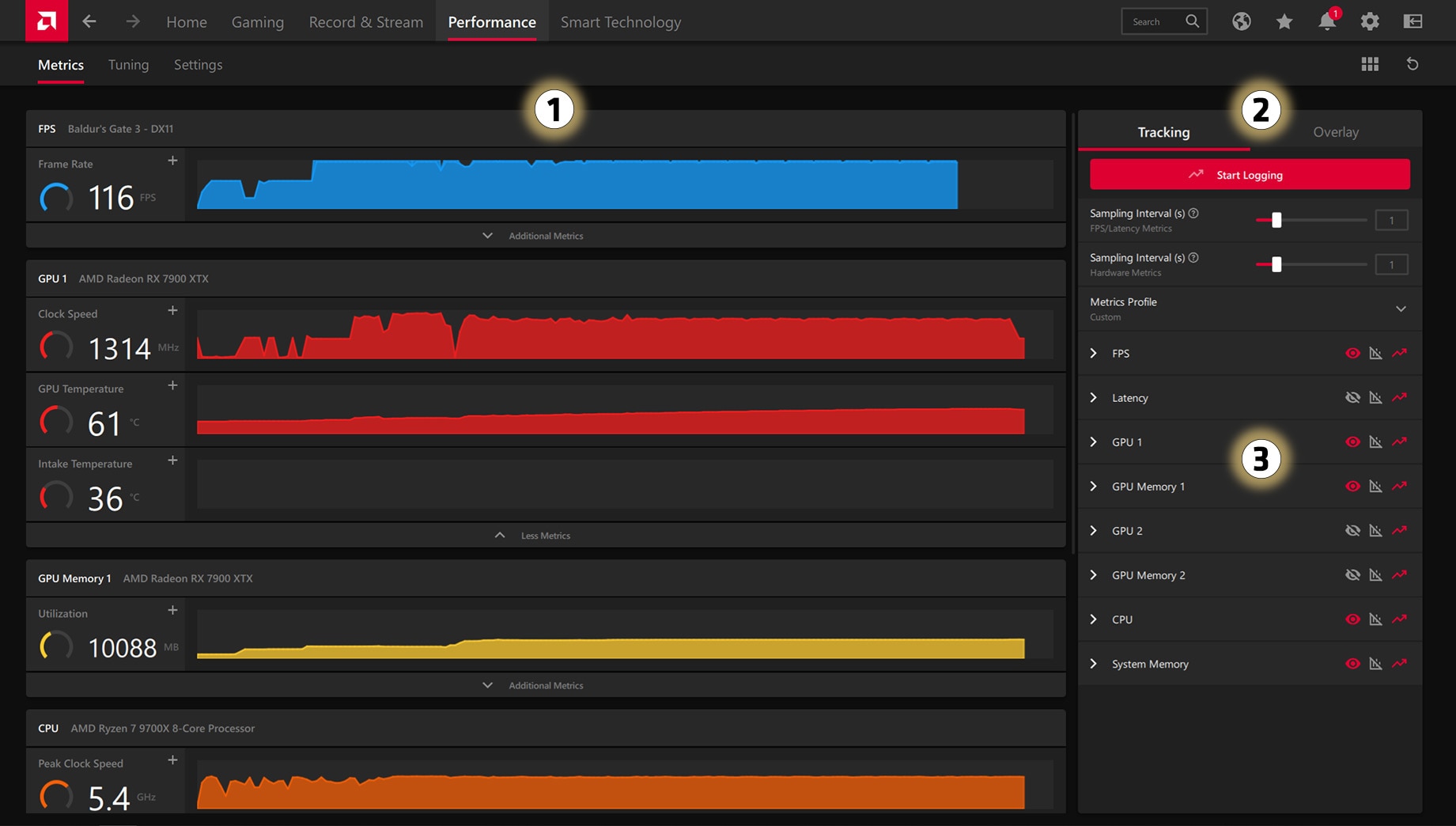Hide GPU 1 metrics with eye icon
The width and height of the screenshot is (1456, 826).
click(1352, 441)
